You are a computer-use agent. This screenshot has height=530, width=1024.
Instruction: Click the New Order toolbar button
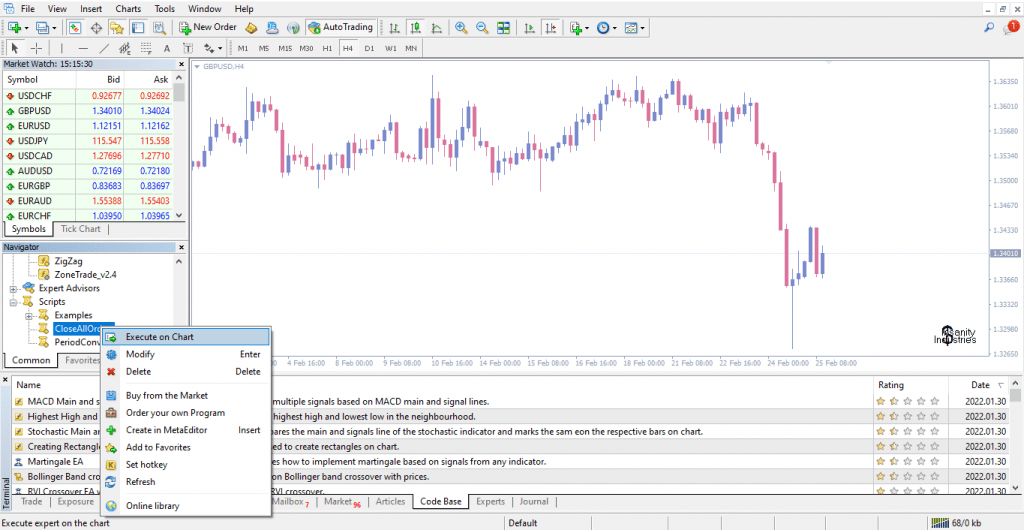[206, 27]
